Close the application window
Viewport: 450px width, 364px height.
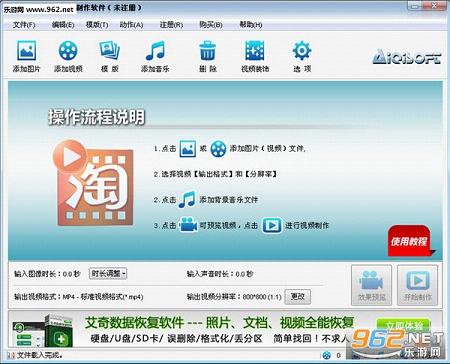(x=435, y=6)
